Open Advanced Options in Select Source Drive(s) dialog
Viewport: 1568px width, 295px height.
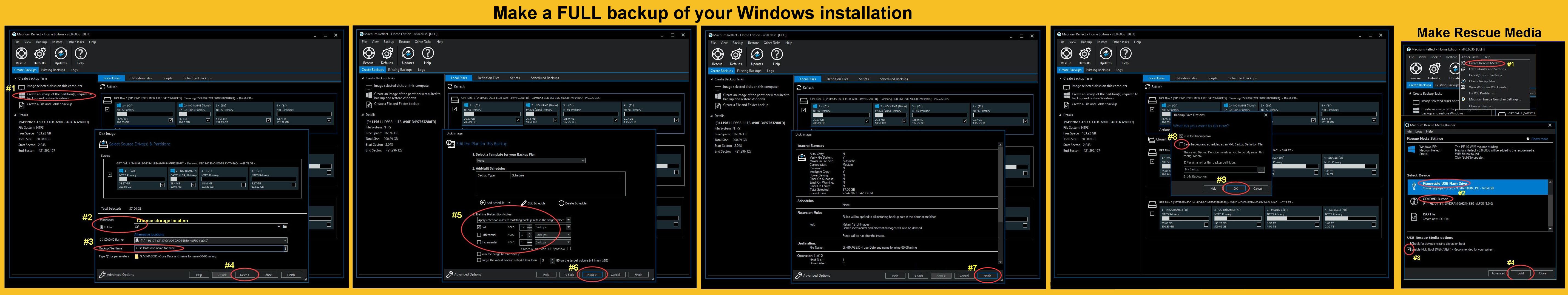point(121,275)
